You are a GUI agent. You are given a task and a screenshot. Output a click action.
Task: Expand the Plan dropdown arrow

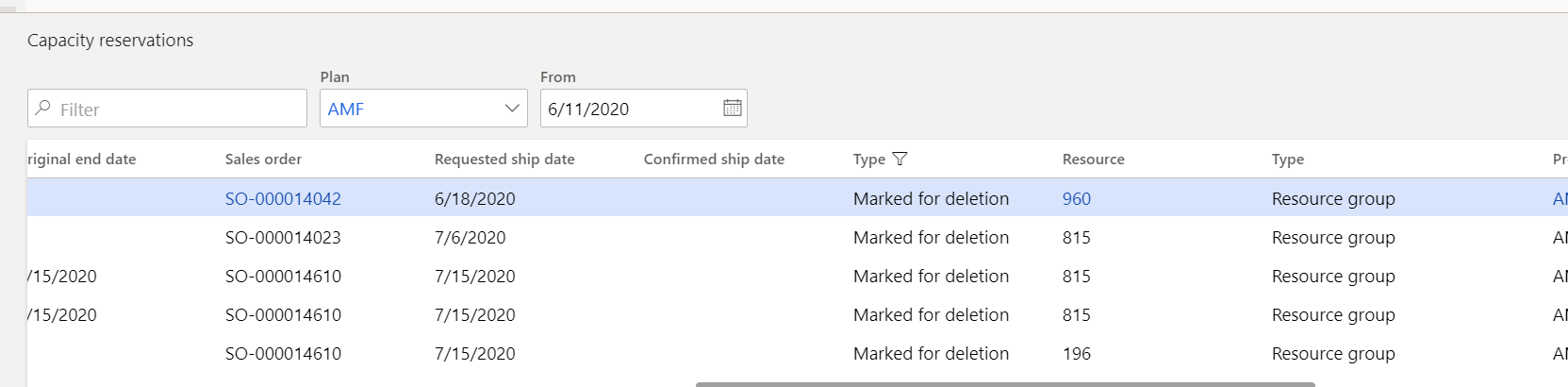512,109
